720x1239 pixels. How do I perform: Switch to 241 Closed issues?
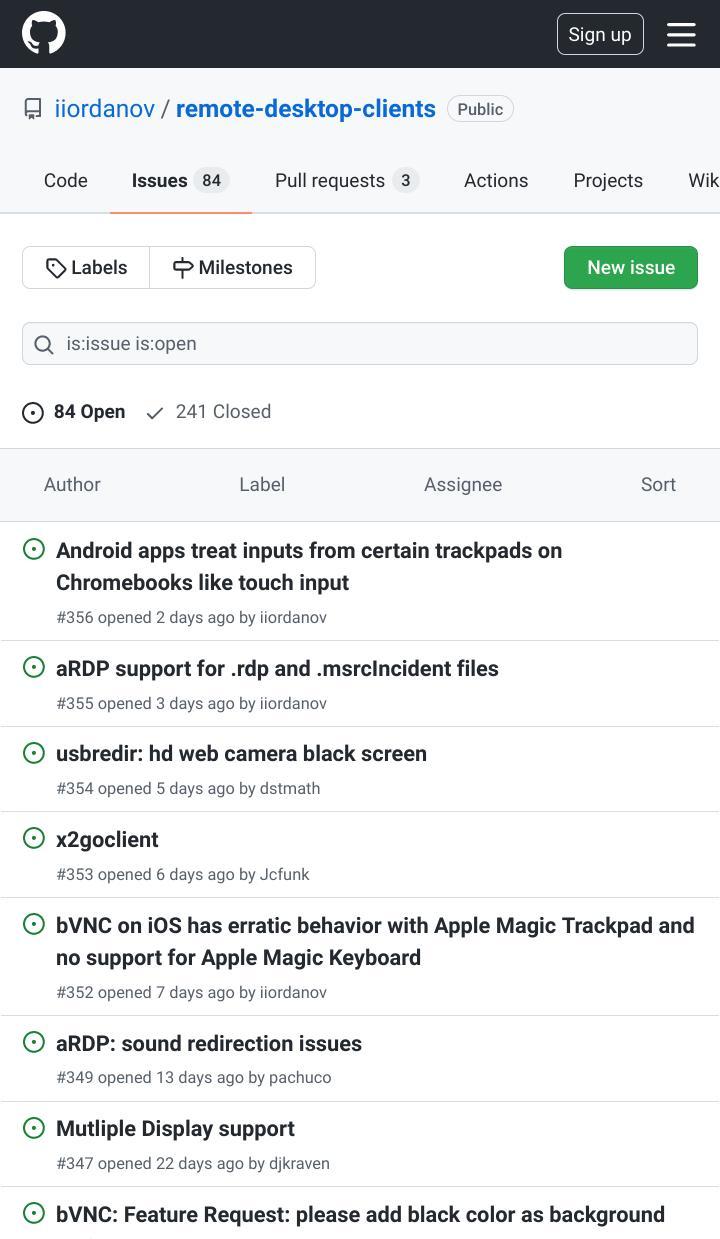tap(208, 412)
